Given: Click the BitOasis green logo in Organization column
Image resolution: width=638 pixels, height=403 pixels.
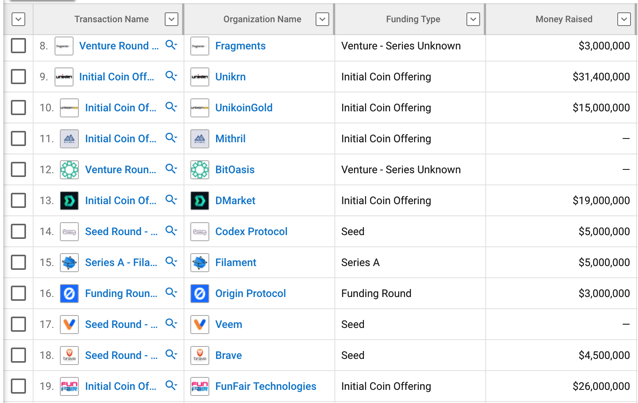Looking at the screenshot, I should click(199, 170).
